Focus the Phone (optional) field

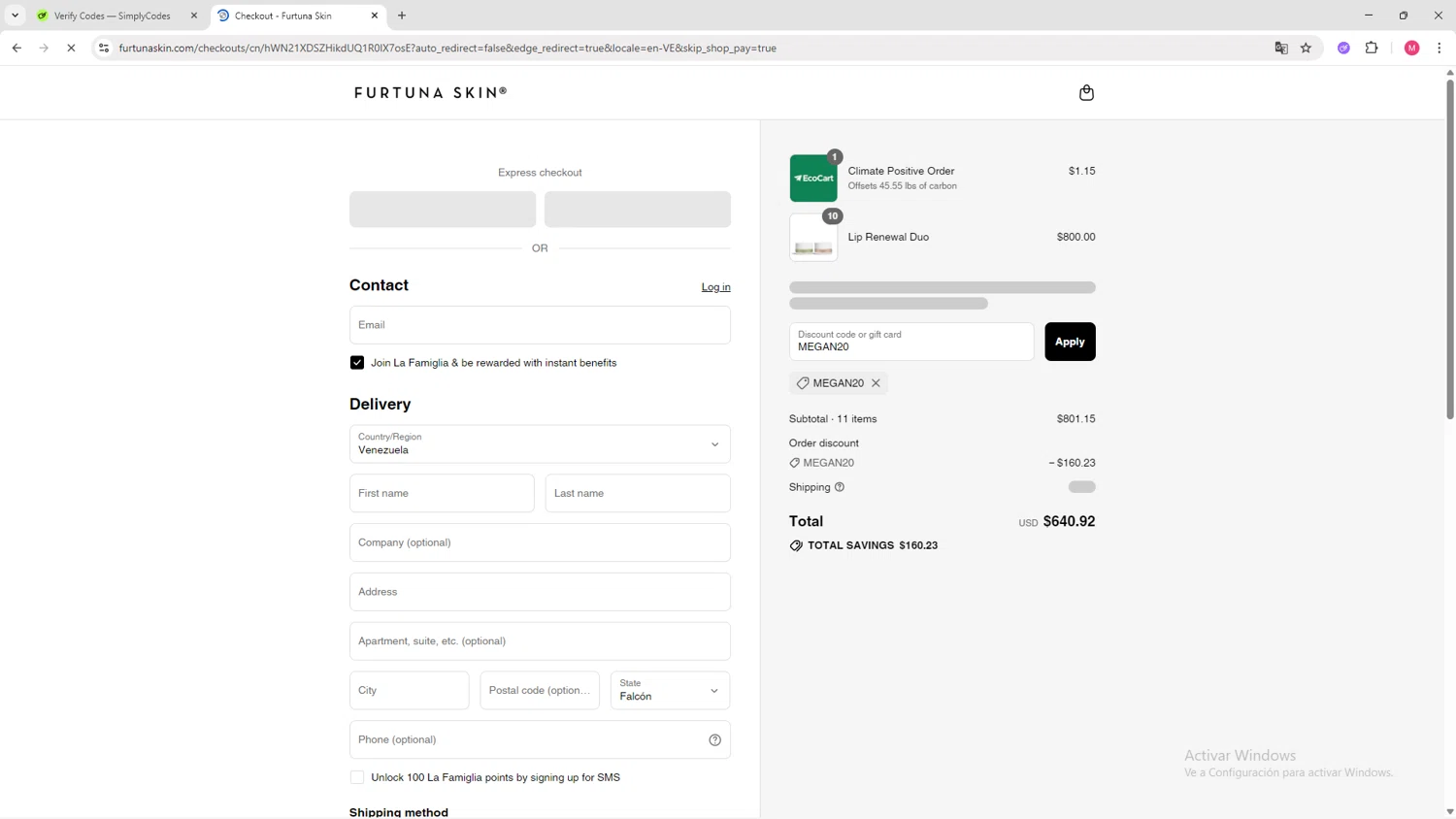(x=540, y=740)
